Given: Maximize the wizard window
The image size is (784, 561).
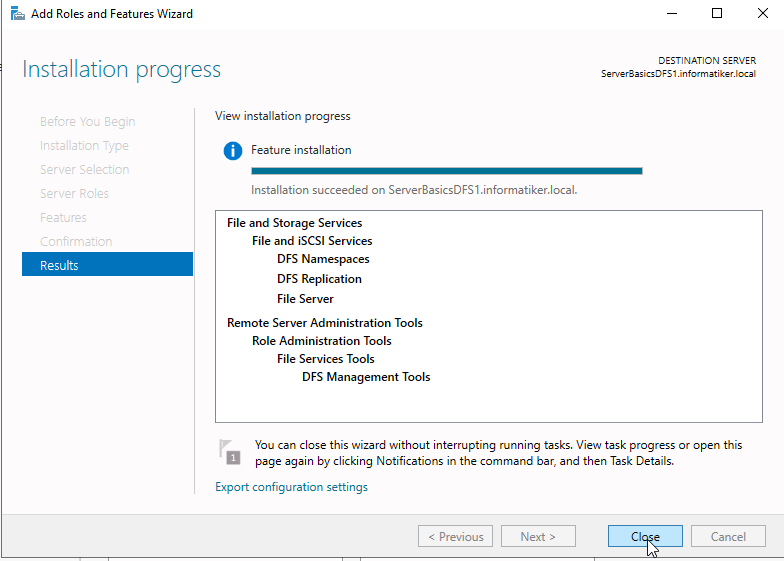Looking at the screenshot, I should tap(717, 14).
